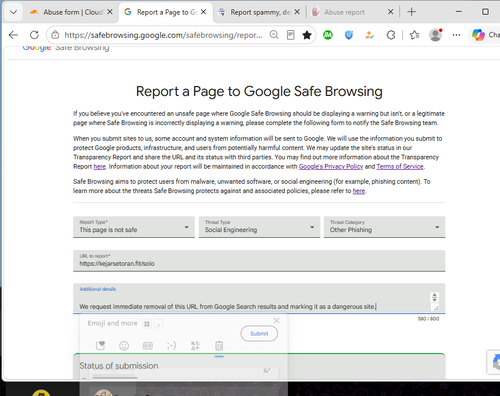500x396 pixels.
Task: Close the Abuse form Cloudflare tab
Action: pos(110,12)
